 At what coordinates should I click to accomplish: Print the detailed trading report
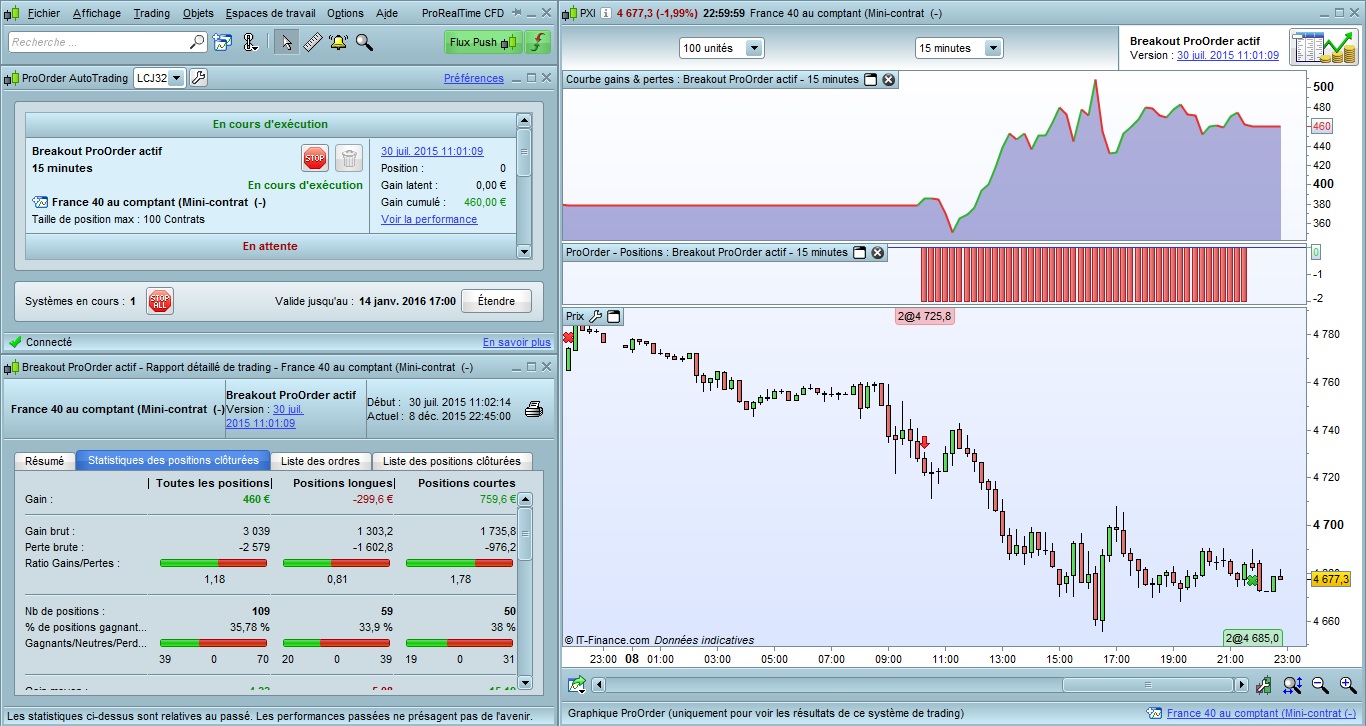(x=534, y=408)
